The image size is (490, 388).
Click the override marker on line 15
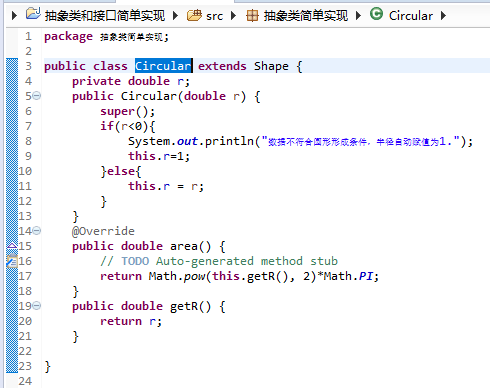pyautogui.click(x=12, y=246)
